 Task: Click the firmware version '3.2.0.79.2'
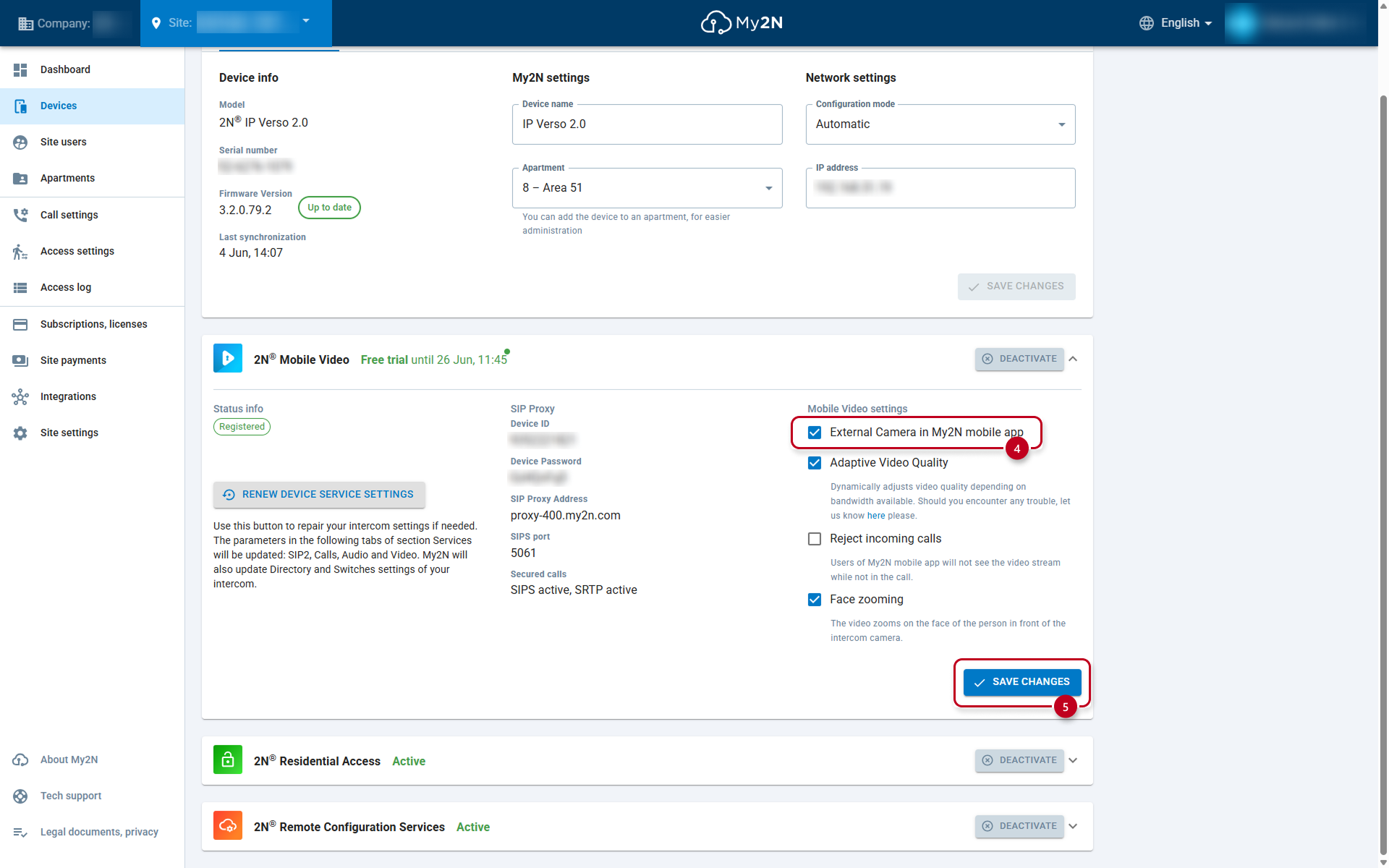coord(245,210)
